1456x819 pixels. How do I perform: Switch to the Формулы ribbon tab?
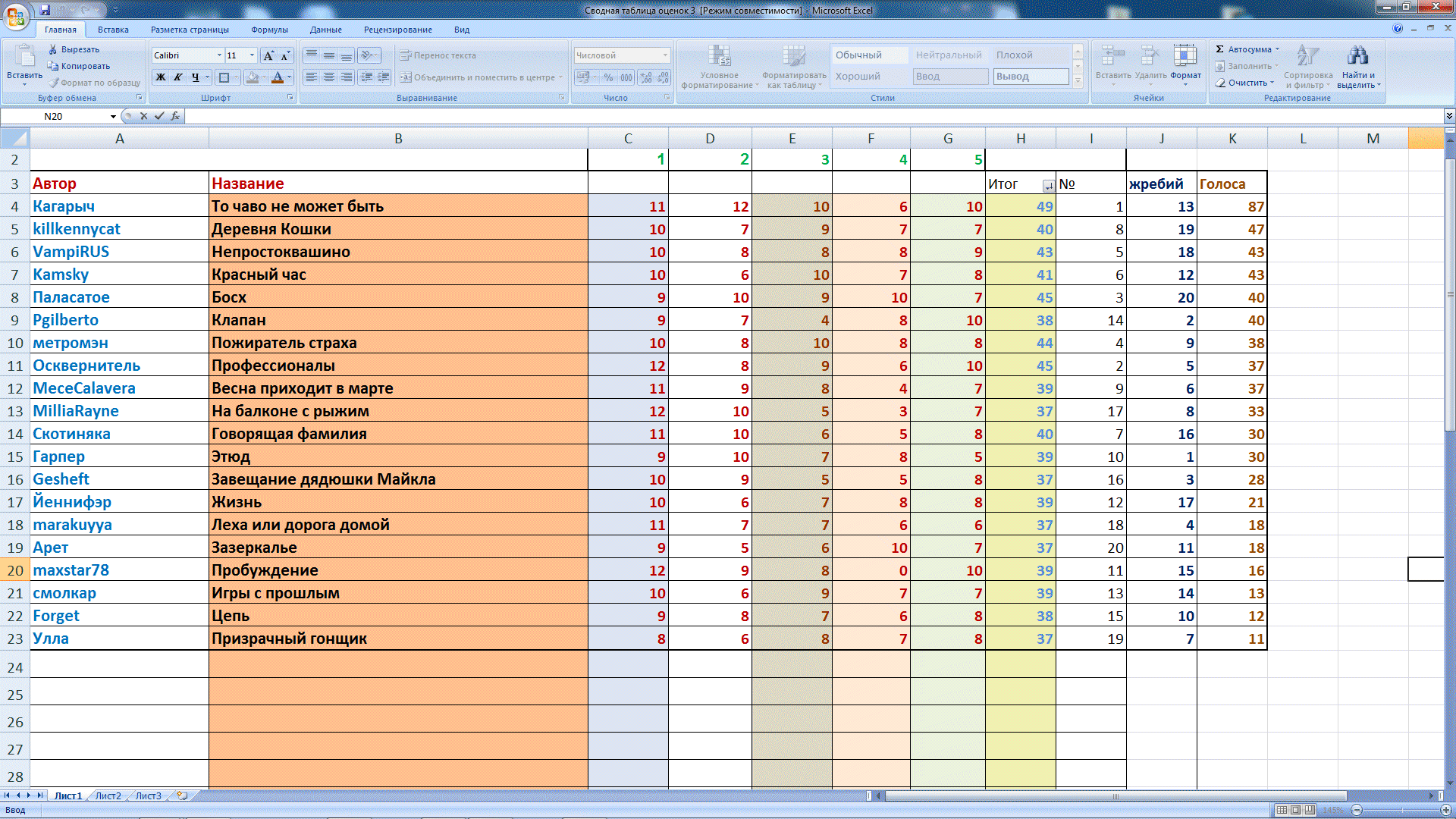click(269, 30)
